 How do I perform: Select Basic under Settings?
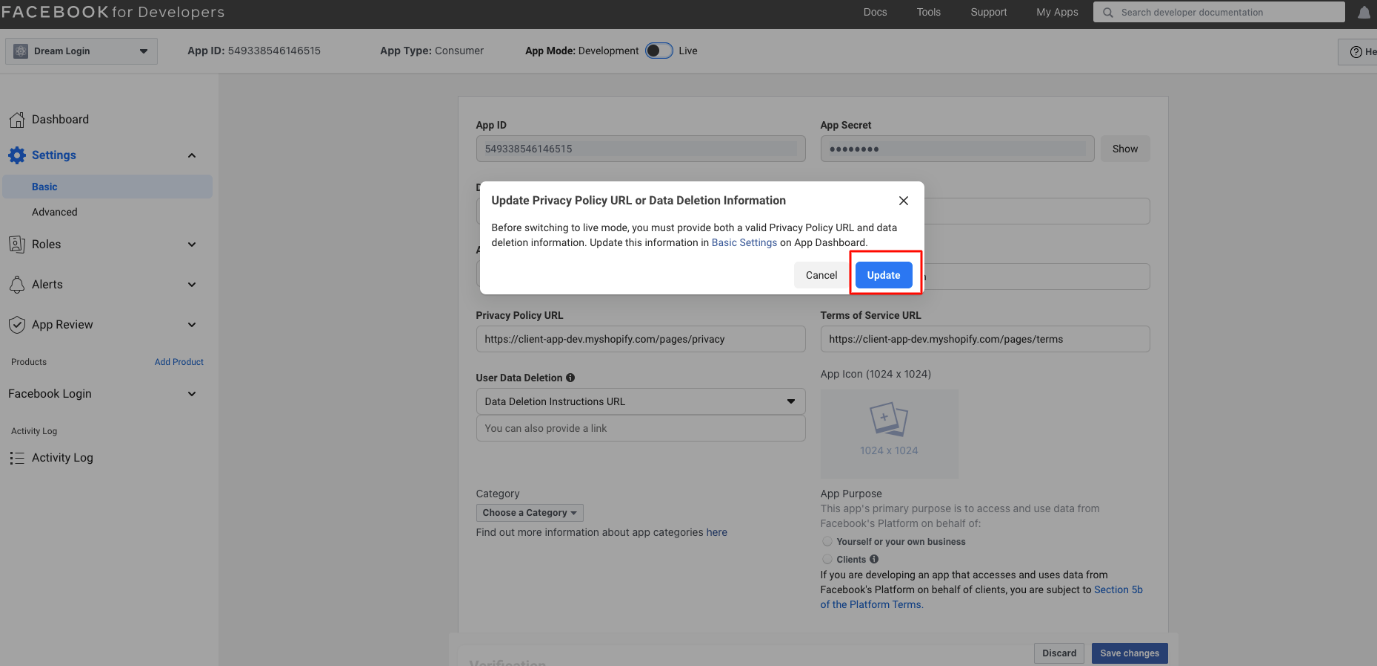(107, 187)
